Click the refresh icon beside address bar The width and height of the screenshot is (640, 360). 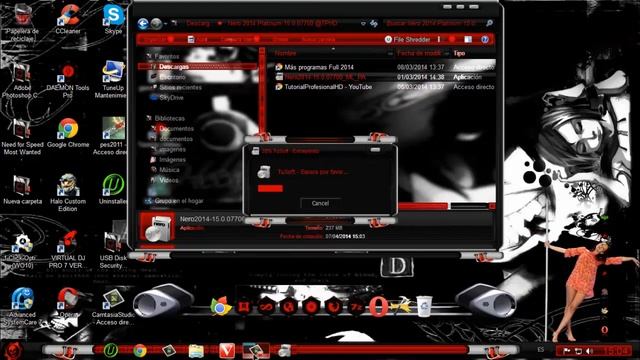374,24
